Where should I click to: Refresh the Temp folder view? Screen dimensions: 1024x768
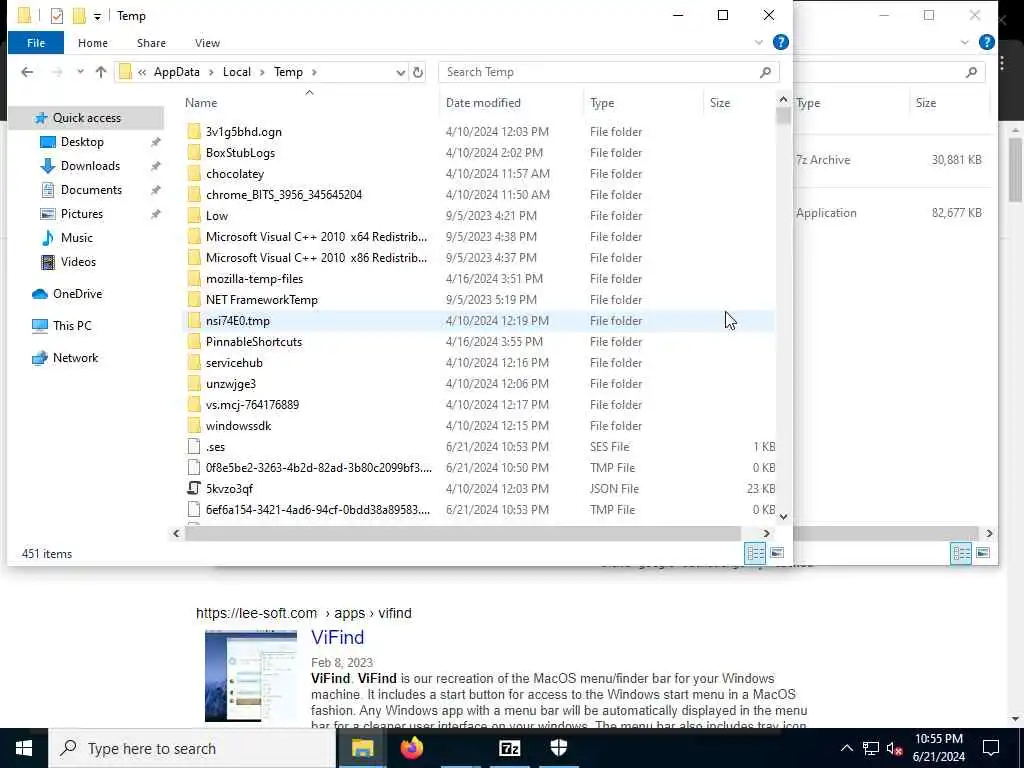pos(418,72)
